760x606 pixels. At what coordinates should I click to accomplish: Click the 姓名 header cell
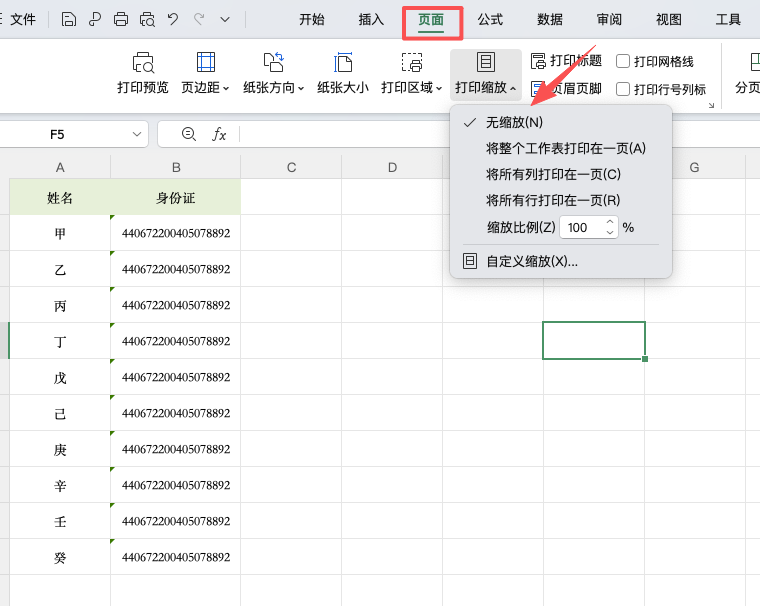pyautogui.click(x=60, y=197)
